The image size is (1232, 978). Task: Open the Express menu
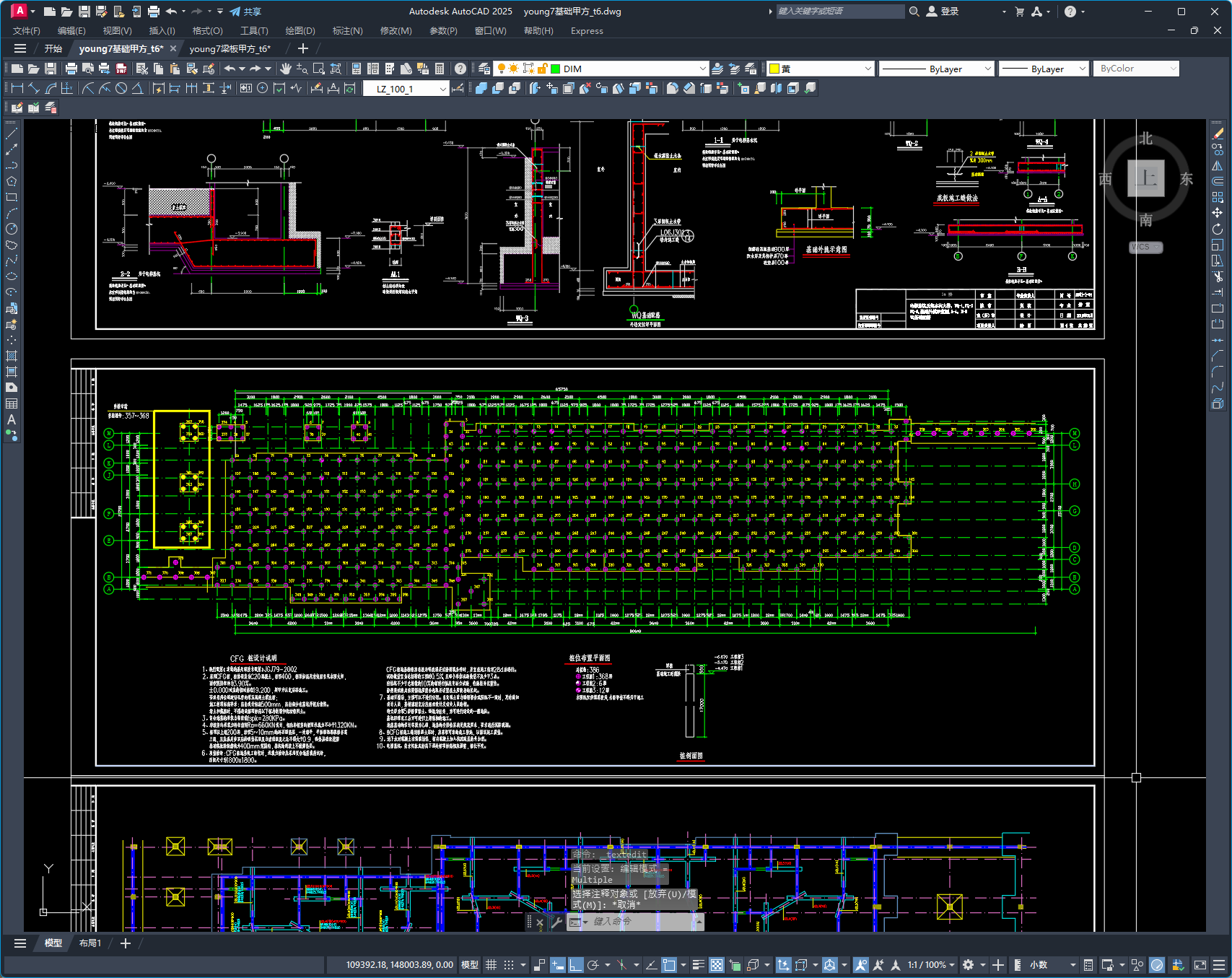[x=587, y=31]
